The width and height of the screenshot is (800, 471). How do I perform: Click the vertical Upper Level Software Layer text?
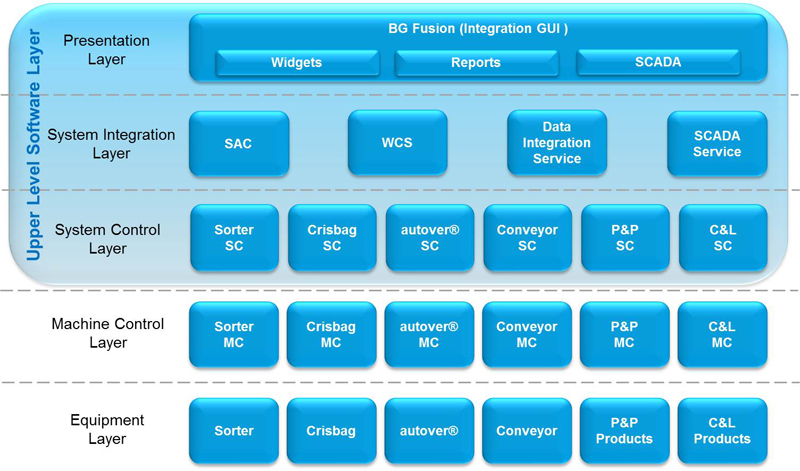tap(34, 145)
